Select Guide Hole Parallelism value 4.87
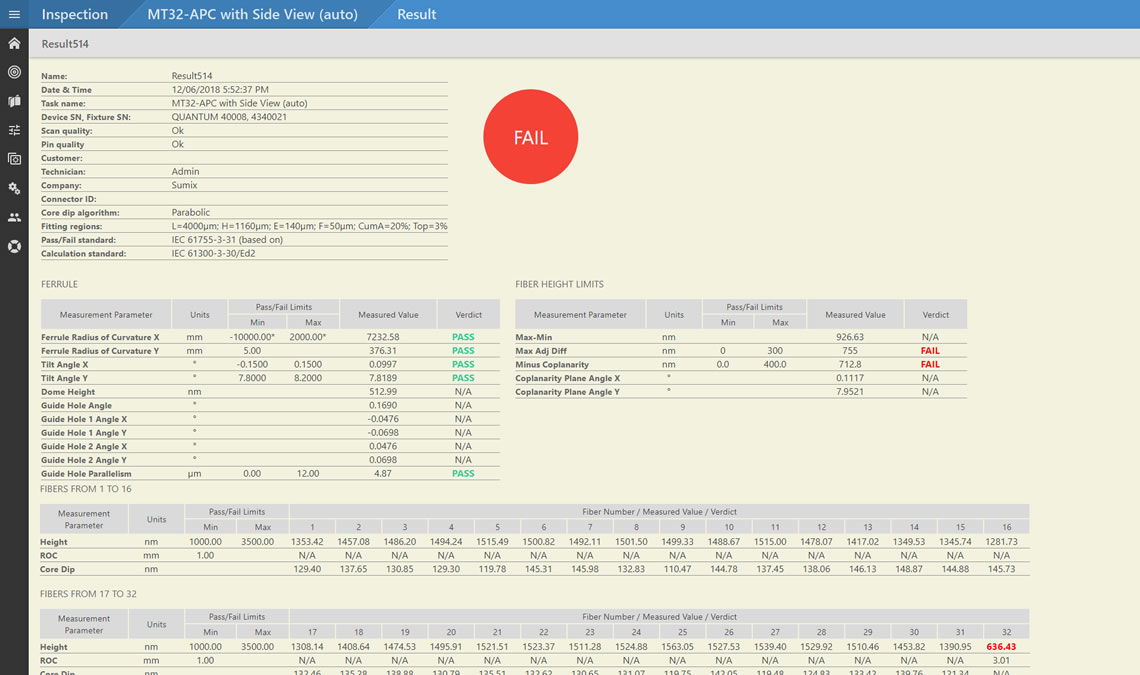1140x675 pixels. tap(383, 474)
